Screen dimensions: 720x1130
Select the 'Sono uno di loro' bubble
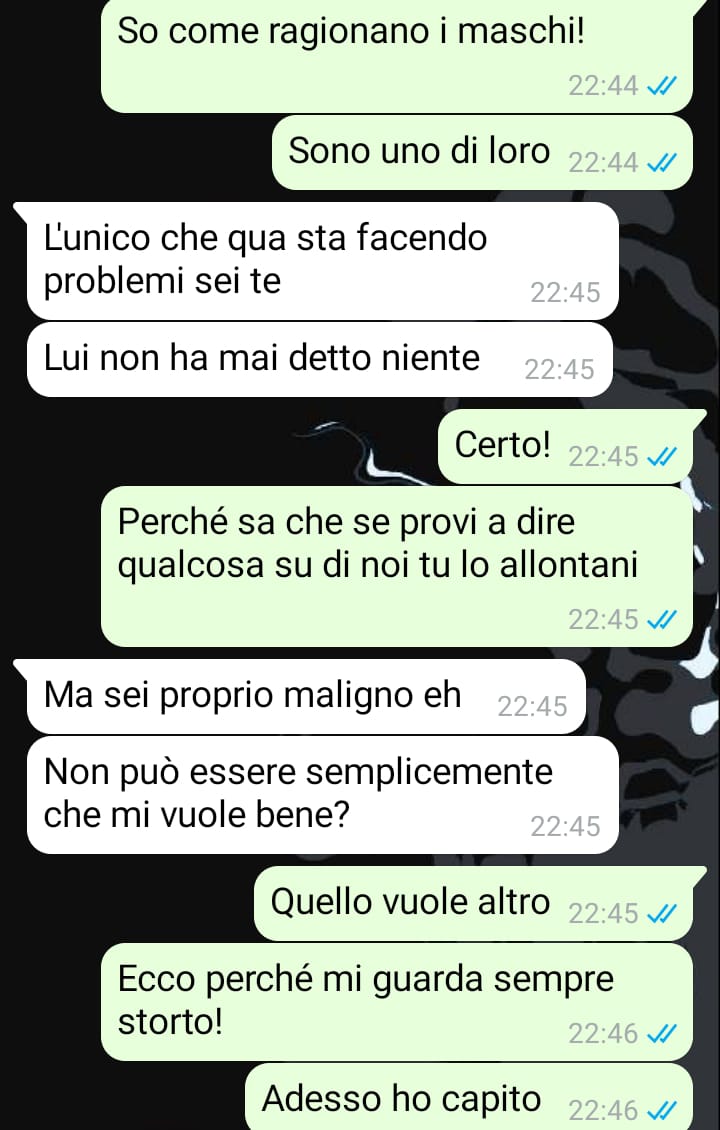[482, 153]
